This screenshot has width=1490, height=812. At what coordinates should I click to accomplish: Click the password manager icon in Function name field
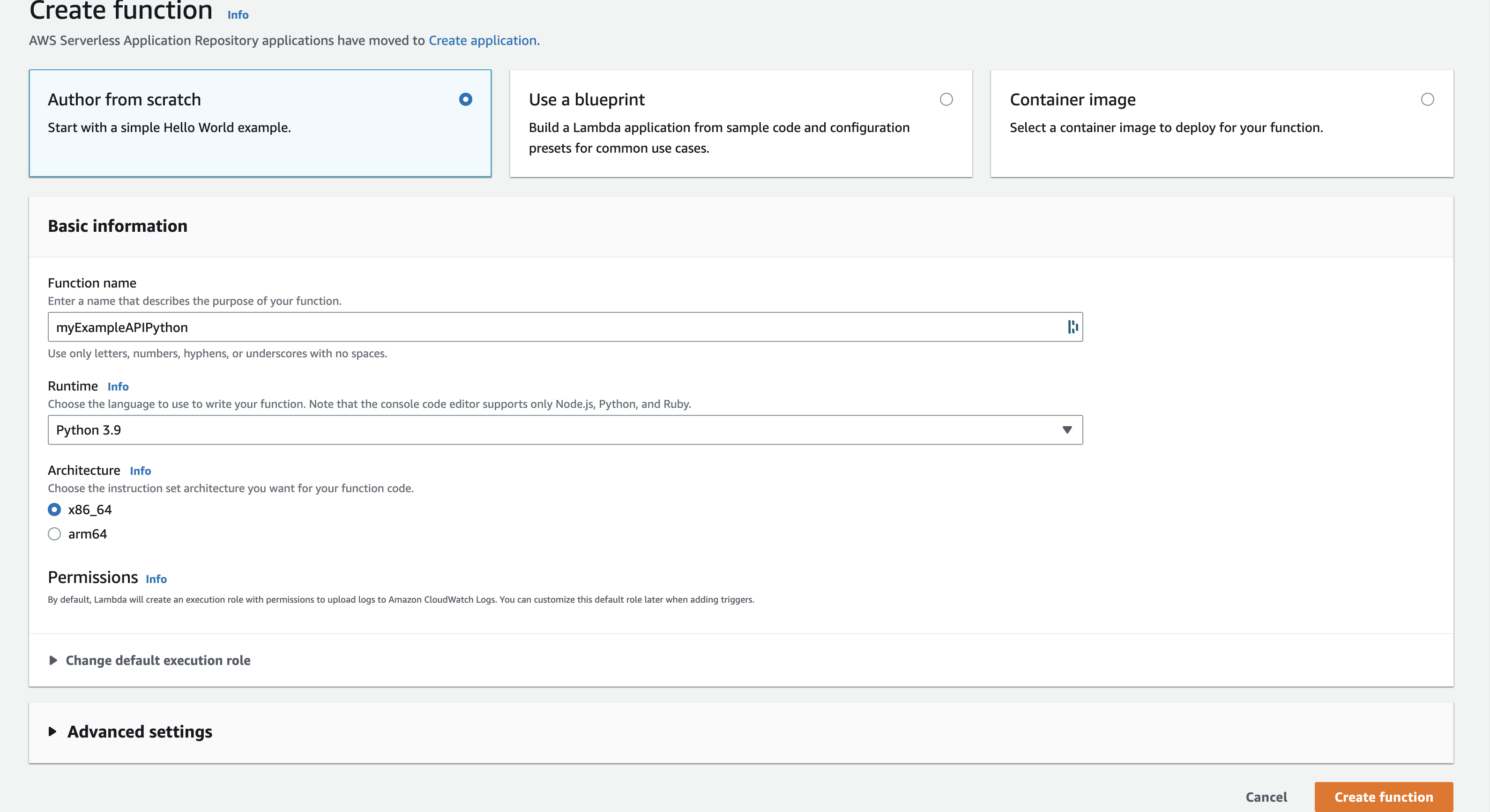(x=1073, y=327)
